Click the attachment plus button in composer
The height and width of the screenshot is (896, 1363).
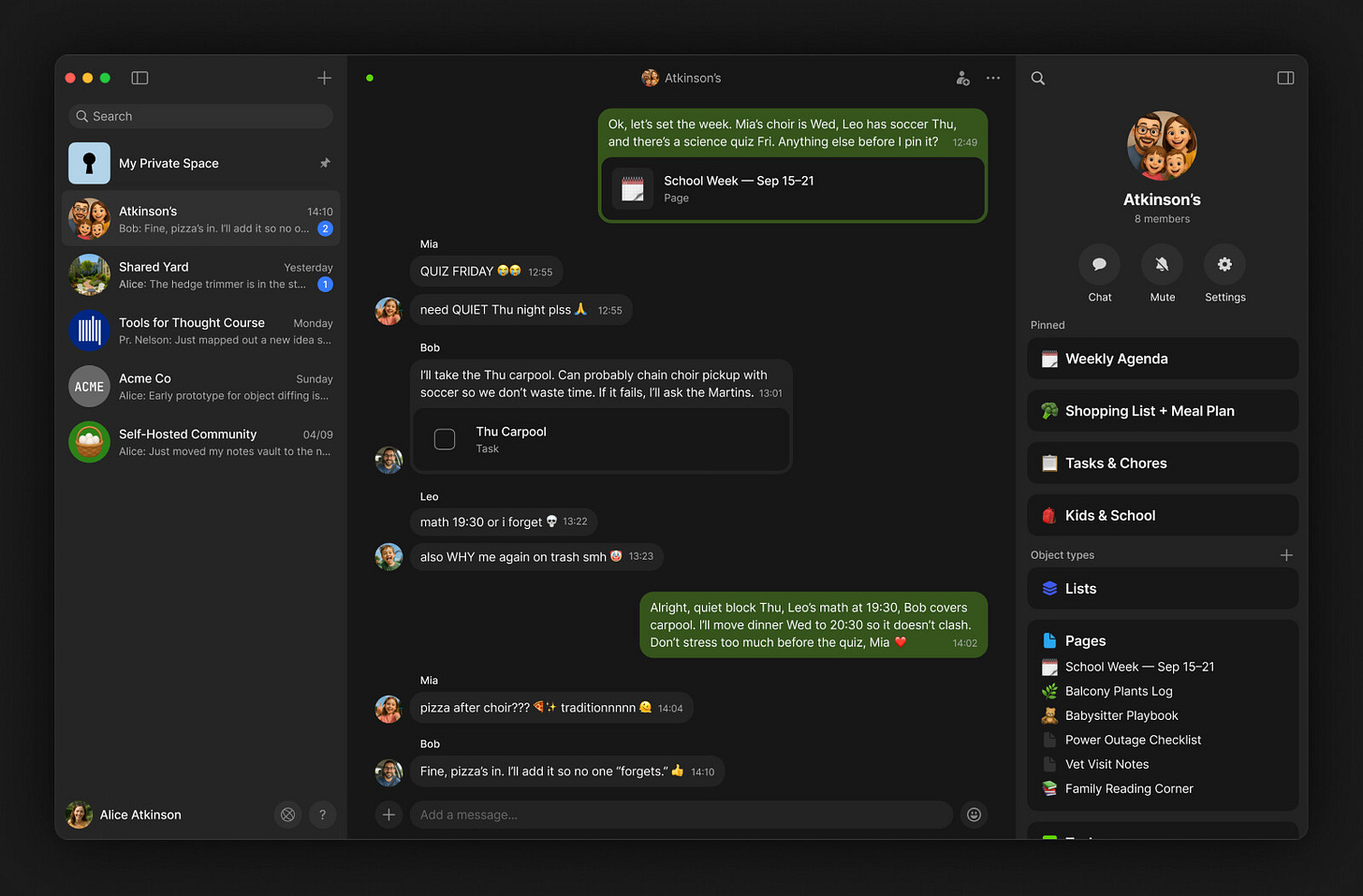pos(388,815)
